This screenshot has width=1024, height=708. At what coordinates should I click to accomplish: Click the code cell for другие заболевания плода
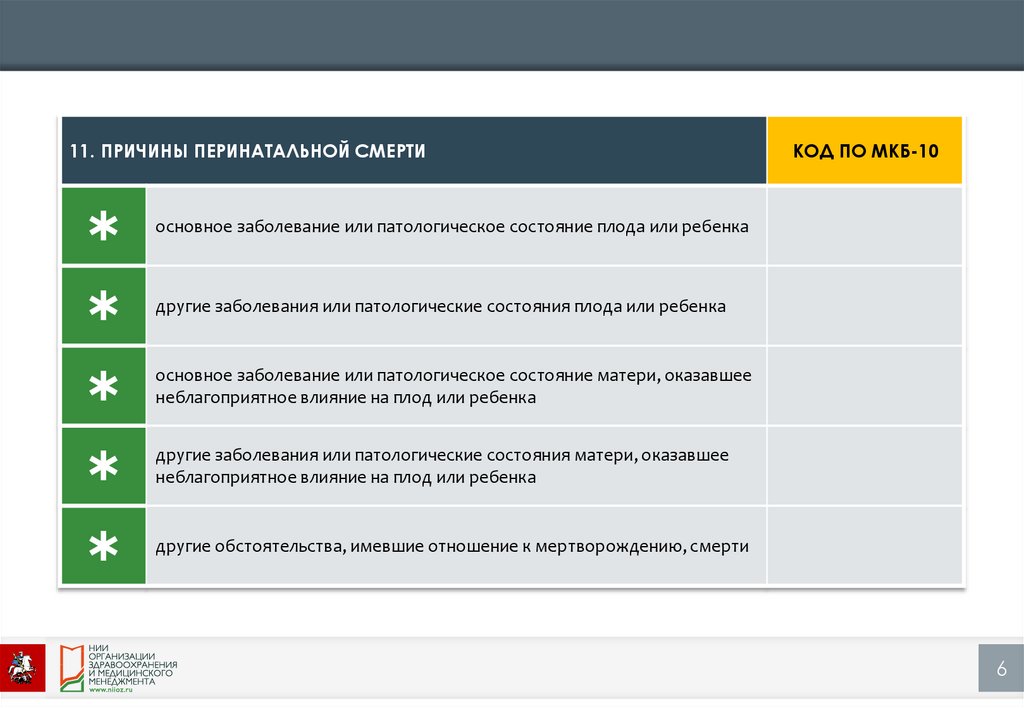[x=865, y=306]
